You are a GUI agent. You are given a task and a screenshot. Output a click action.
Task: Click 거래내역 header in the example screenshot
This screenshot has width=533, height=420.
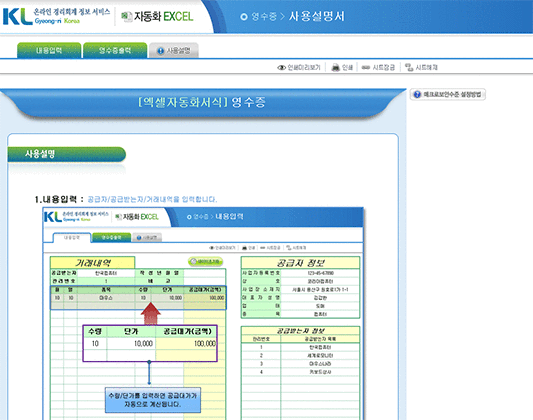click(92, 263)
